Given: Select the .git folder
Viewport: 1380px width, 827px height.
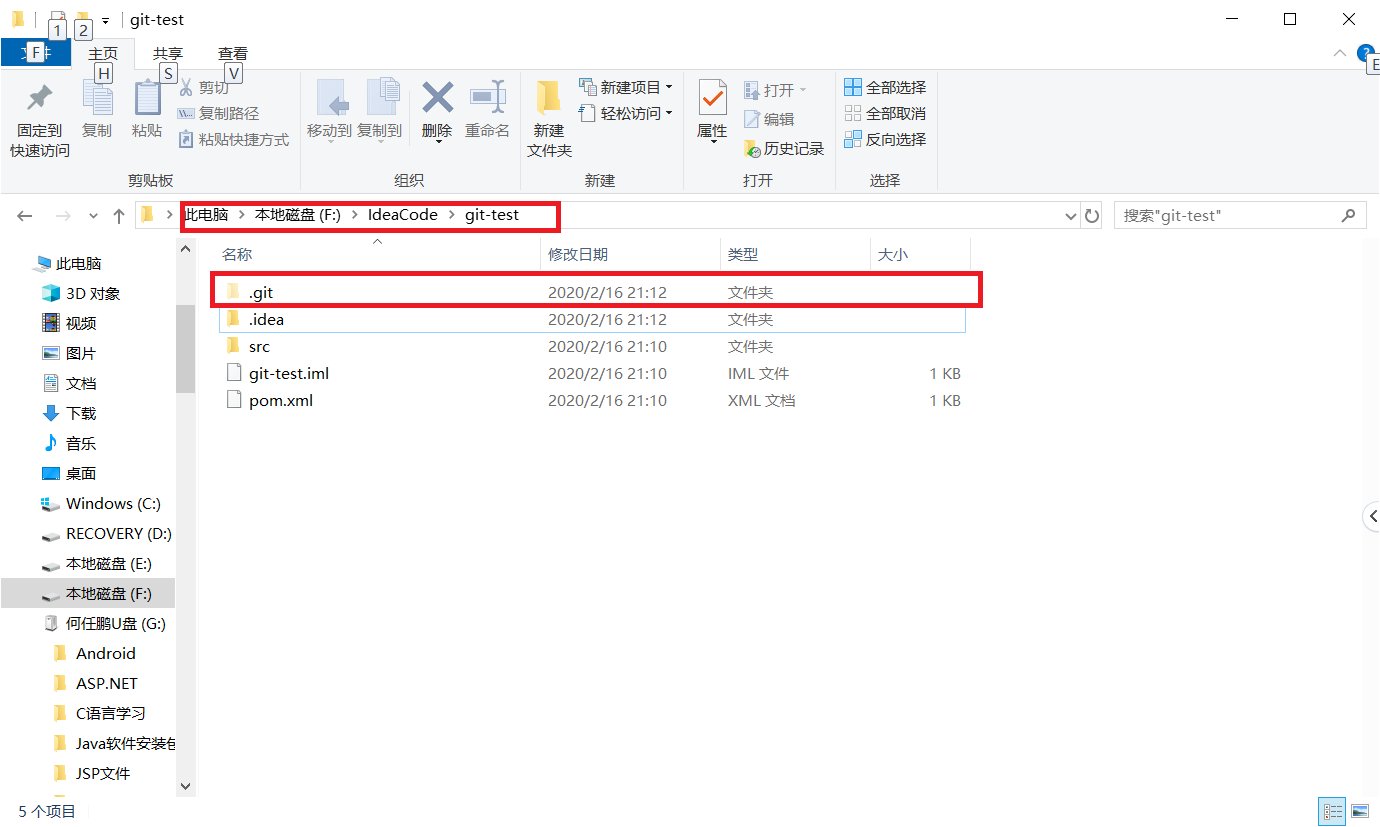Looking at the screenshot, I should coord(594,293).
